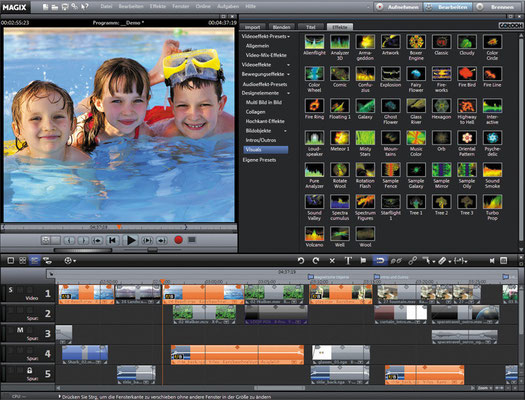Click the New Project icon in top toolbar
The width and height of the screenshot is (525, 400).
pyautogui.click(x=46, y=7)
